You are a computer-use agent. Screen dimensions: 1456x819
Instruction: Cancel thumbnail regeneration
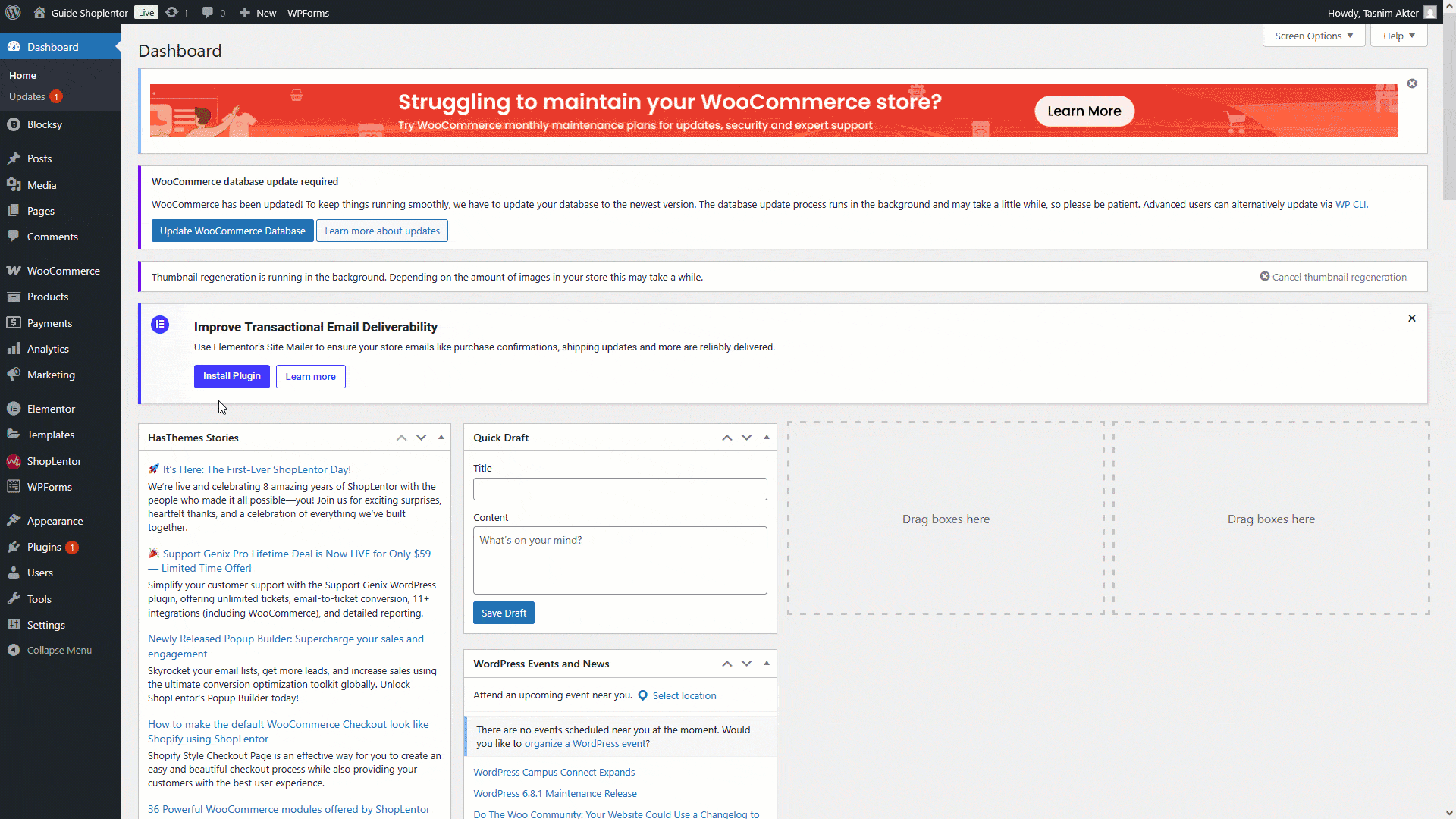coord(1334,276)
